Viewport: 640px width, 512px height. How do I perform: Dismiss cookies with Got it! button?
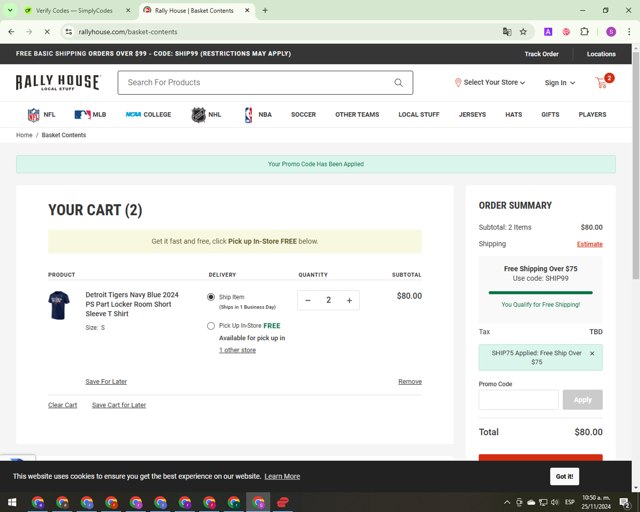coord(564,476)
